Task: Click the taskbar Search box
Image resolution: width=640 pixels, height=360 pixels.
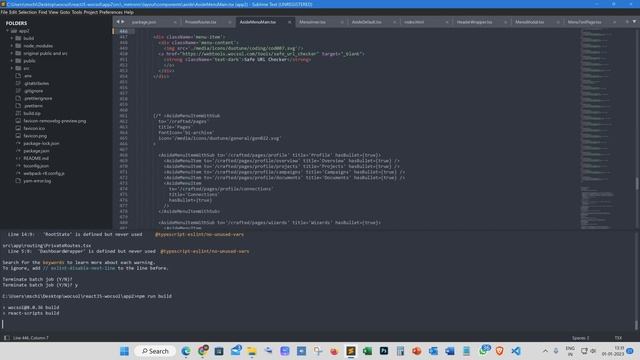Action: (x=155, y=351)
